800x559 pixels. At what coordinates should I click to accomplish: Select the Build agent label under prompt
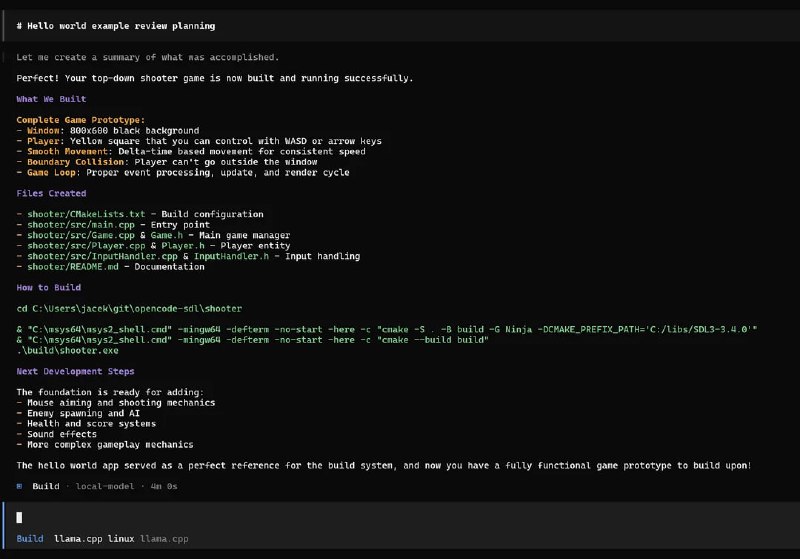29,539
